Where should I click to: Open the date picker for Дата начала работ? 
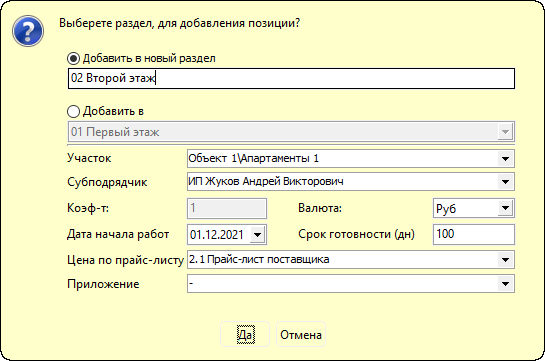tap(257, 235)
